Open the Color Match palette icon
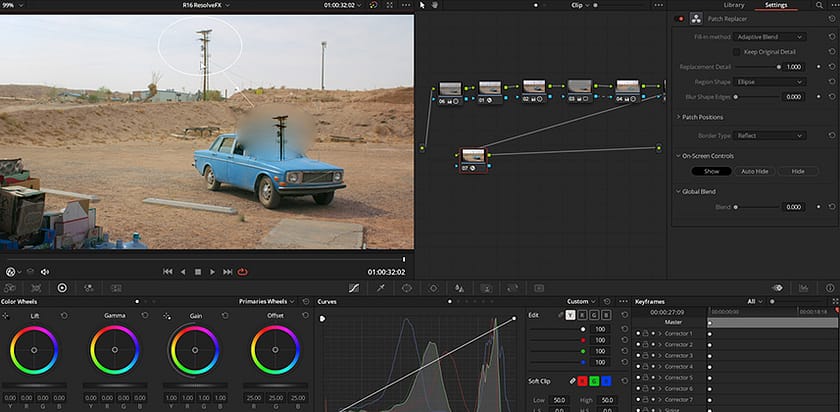 pyautogui.click(x=36, y=288)
